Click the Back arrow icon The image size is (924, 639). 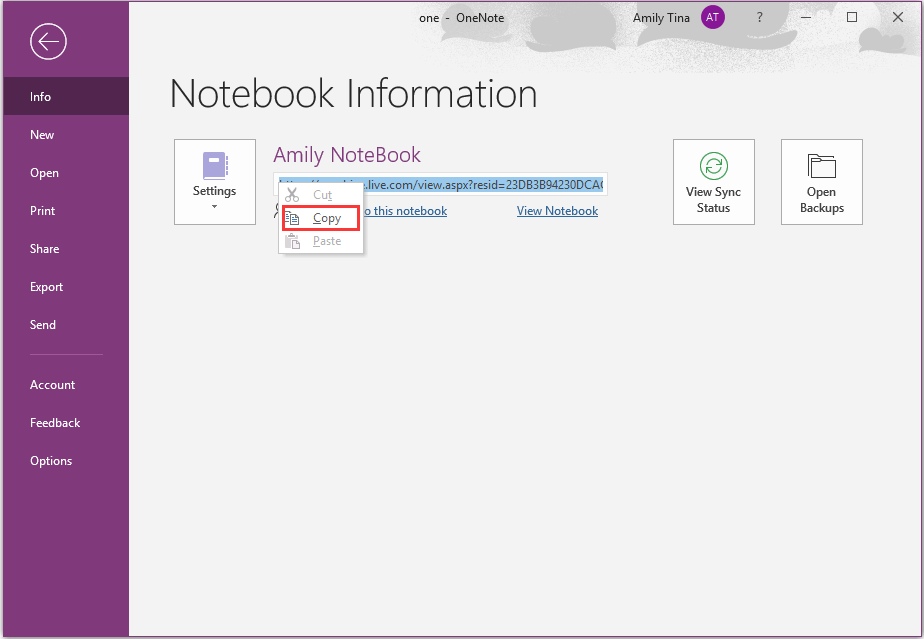pos(48,41)
